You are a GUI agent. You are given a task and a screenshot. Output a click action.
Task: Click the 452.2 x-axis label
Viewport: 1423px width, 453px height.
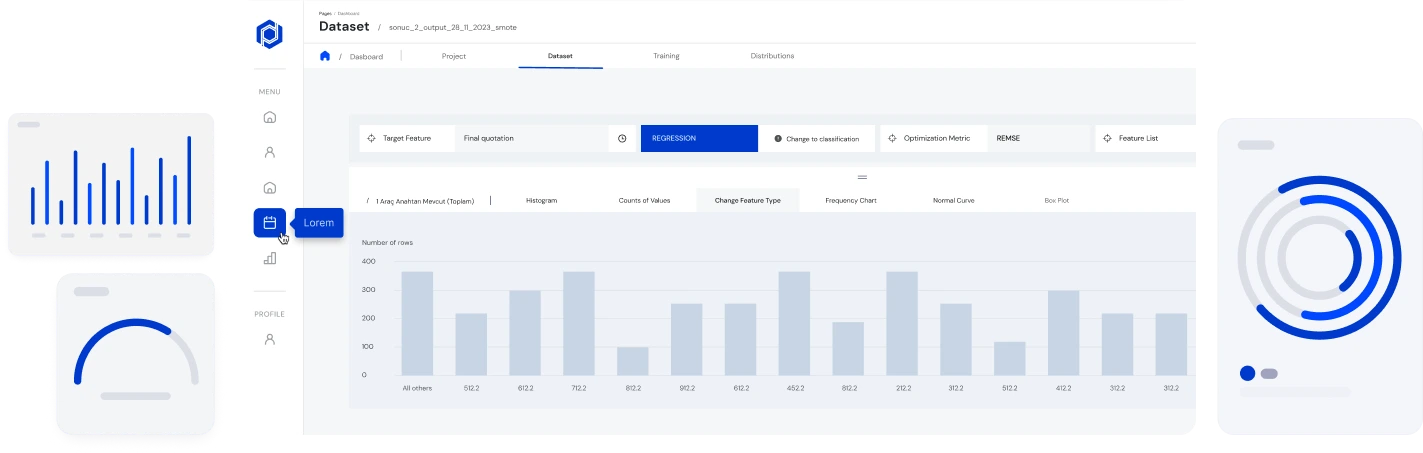click(794, 388)
